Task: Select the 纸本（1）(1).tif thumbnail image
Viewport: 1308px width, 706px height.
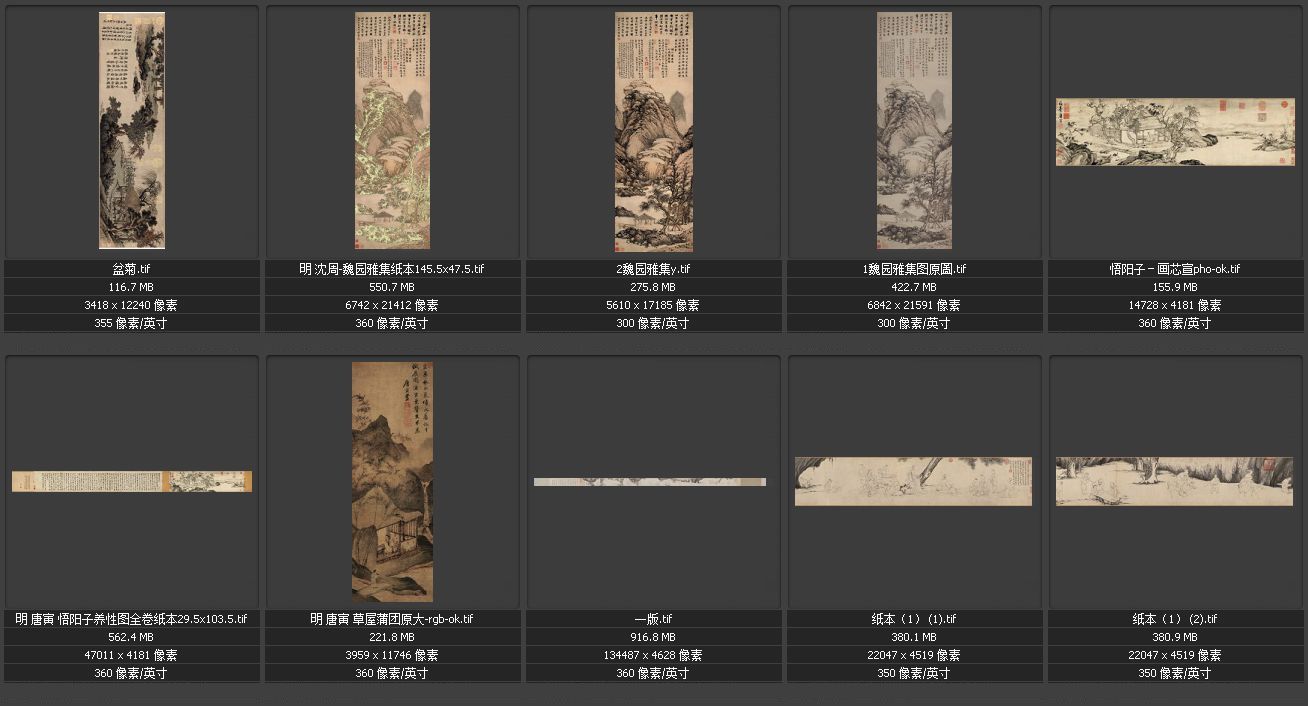Action: pos(913,481)
